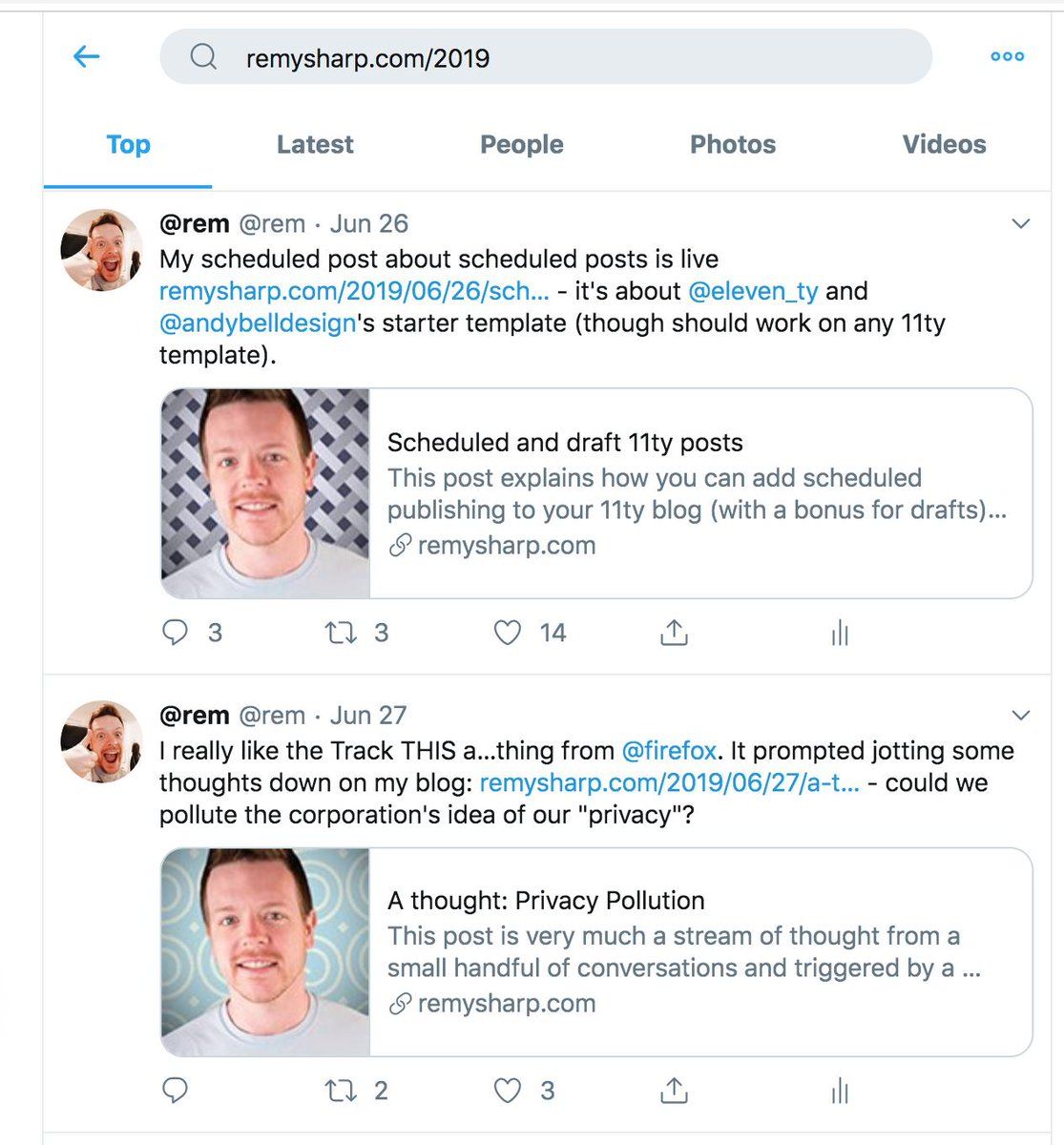This screenshot has width=1064, height=1145.
Task: Reply to the Jun 26 tweet
Action: 176,633
